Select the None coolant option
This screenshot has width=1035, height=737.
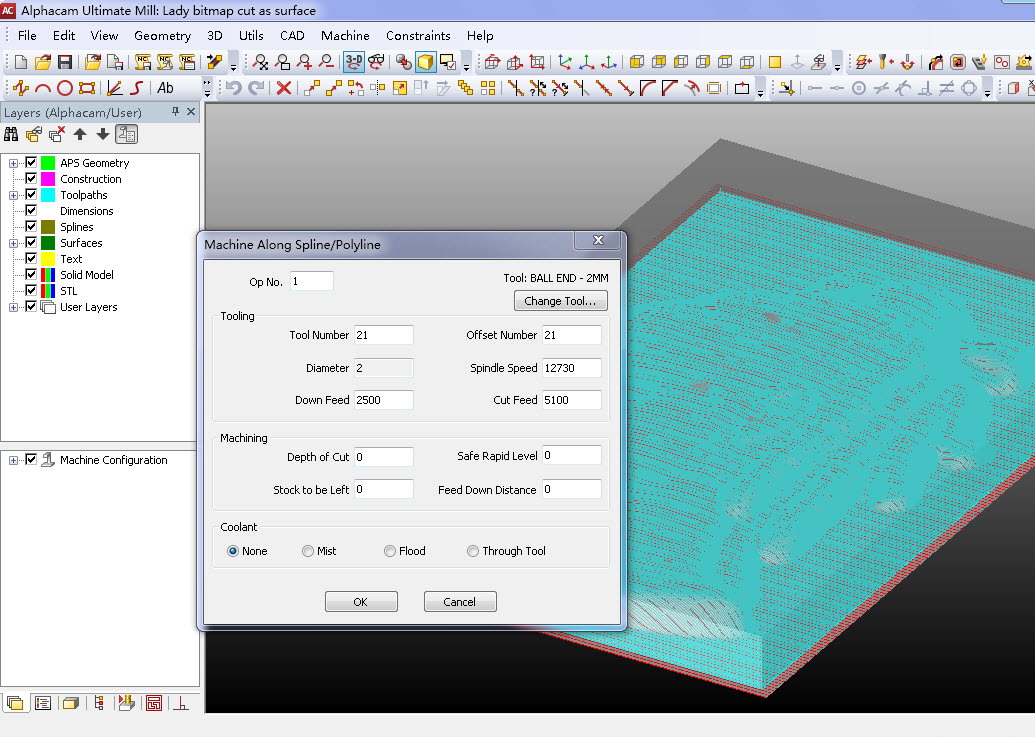point(232,551)
